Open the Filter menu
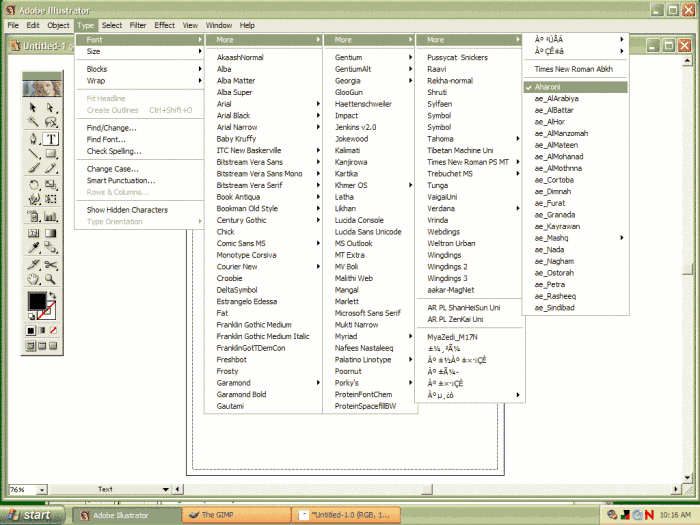This screenshot has width=700, height=525. click(x=138, y=25)
